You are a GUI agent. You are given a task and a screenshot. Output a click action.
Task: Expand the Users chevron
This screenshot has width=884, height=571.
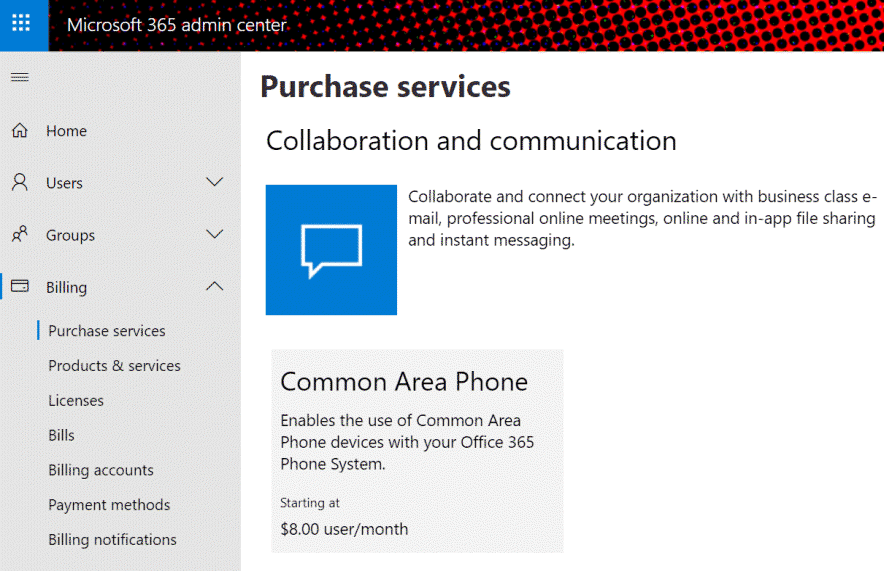[x=214, y=182]
